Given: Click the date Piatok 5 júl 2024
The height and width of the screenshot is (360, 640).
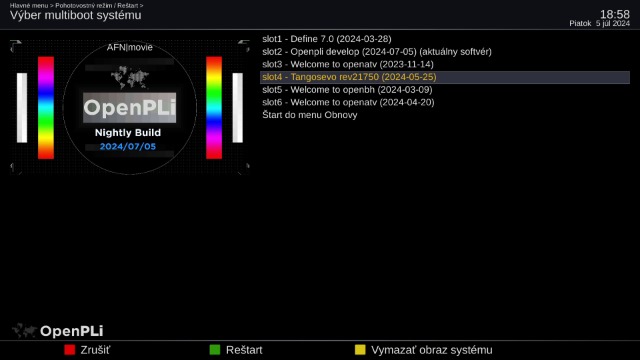Looking at the screenshot, I should pos(599,24).
